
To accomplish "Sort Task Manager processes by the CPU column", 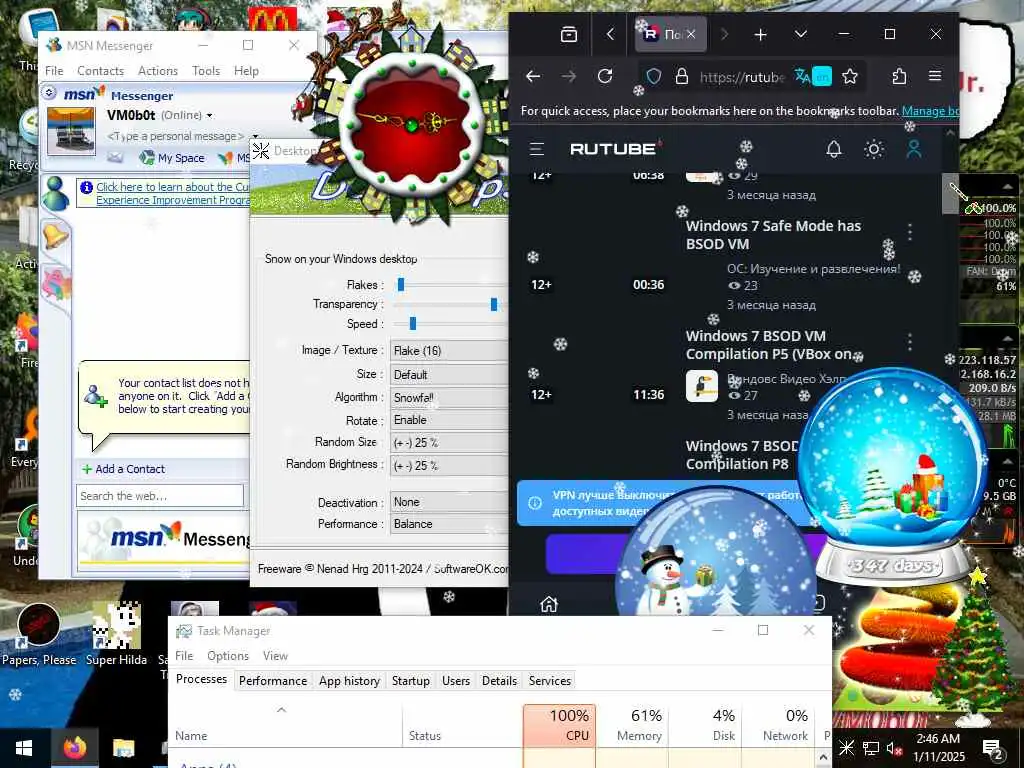I will pos(560,725).
